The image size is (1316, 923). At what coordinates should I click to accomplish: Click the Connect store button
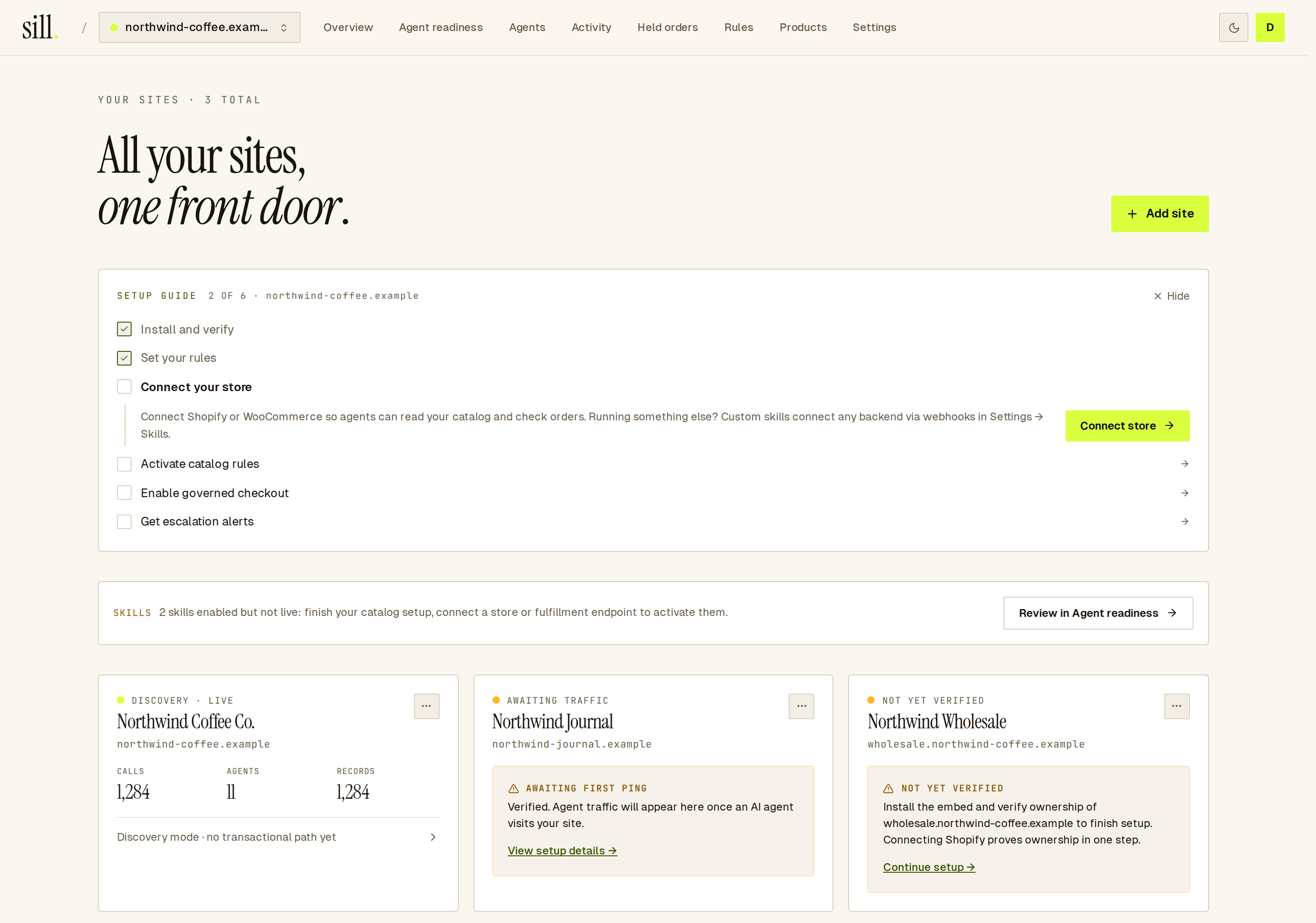click(1127, 426)
